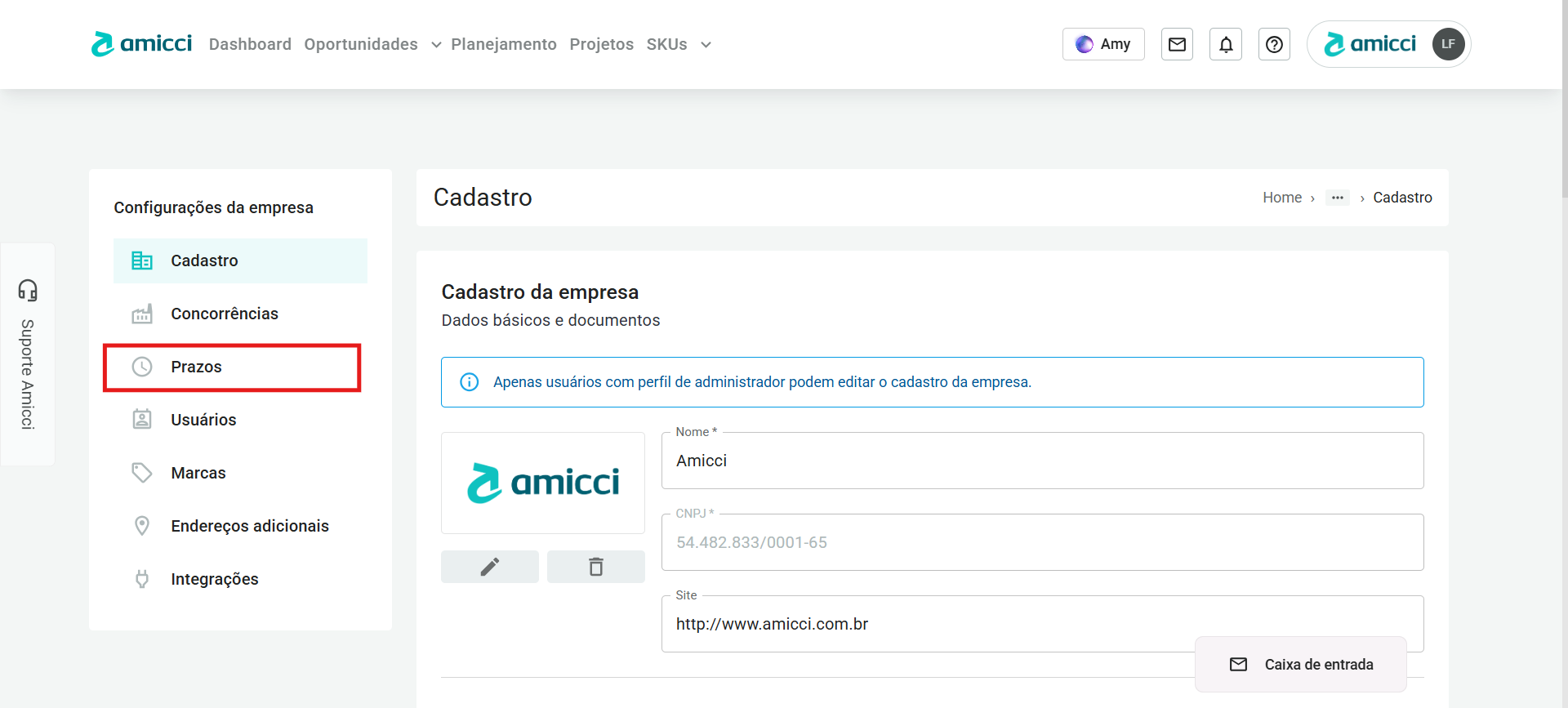This screenshot has height=708, width=1568.
Task: Open Integrações settings section
Action: [x=214, y=579]
